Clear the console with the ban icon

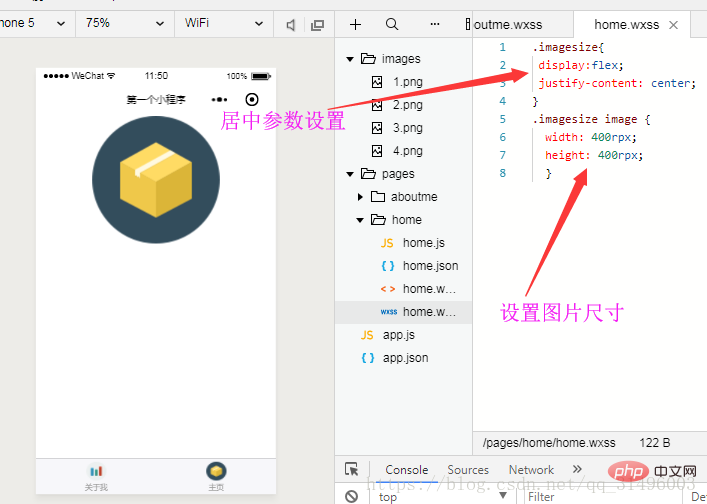[x=352, y=496]
